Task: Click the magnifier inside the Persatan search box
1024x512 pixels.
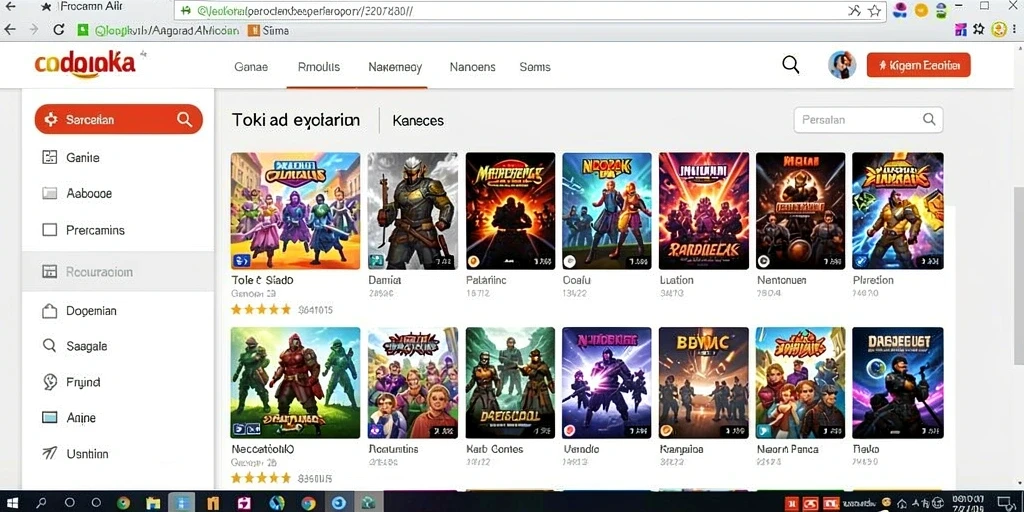Action: 929,120
